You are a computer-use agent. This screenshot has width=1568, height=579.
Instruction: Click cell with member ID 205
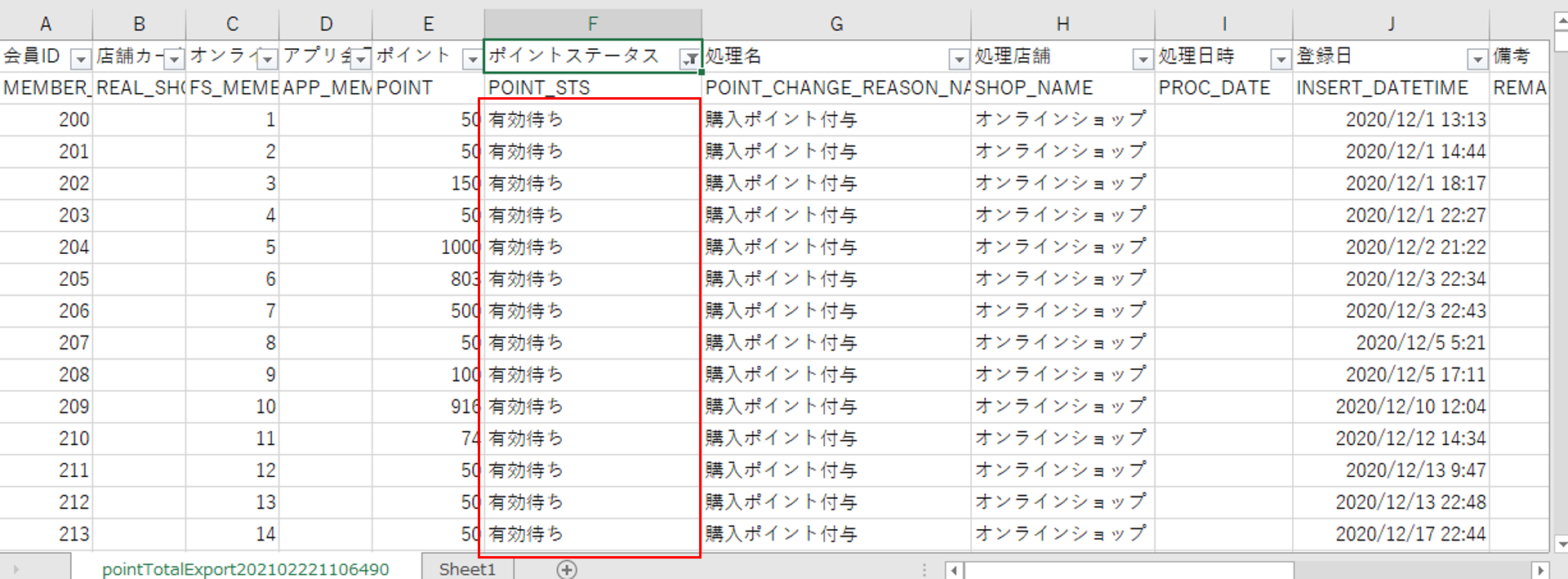click(x=47, y=279)
